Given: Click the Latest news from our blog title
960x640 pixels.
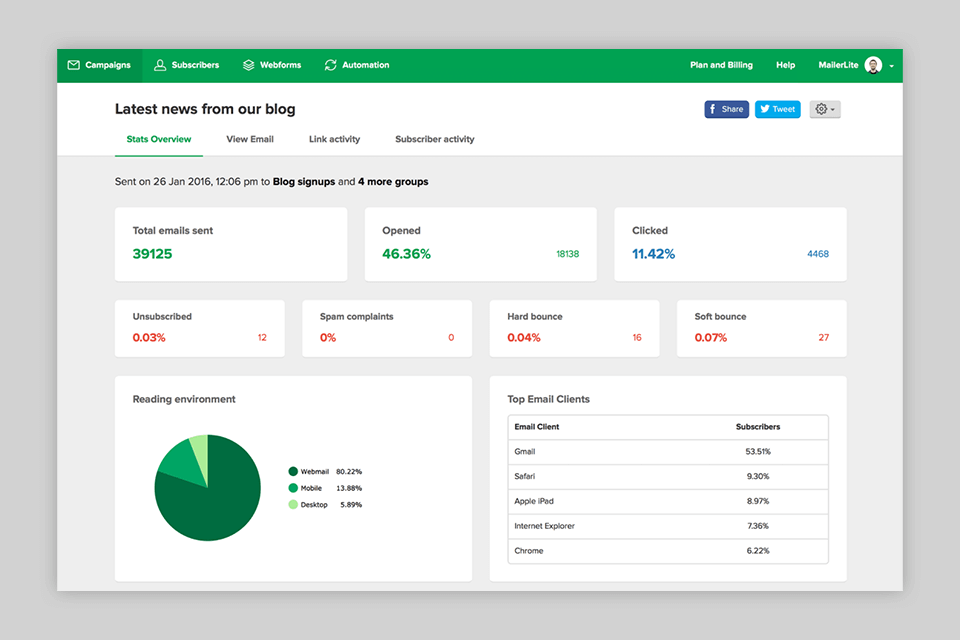Looking at the screenshot, I should tap(205, 109).
